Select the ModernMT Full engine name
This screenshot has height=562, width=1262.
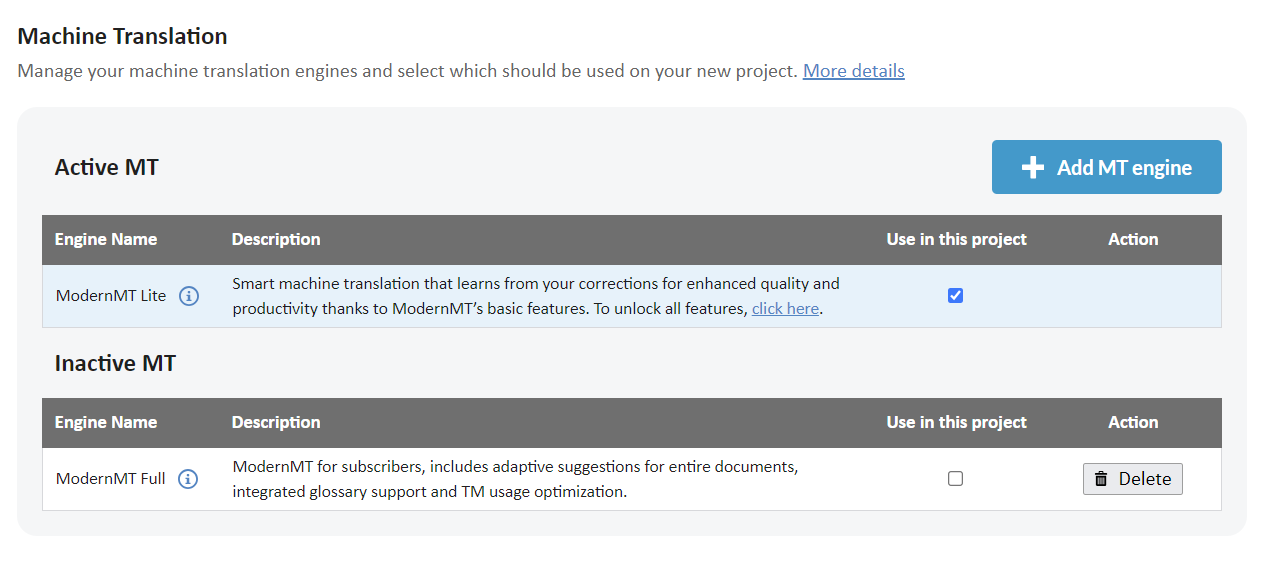[x=111, y=479]
